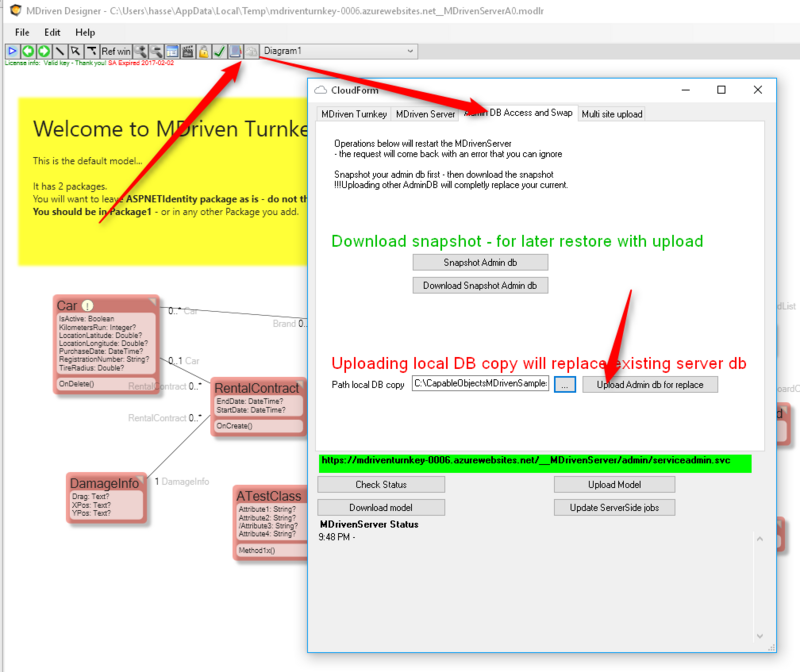
Task: Click the green checkmark validate icon
Action: click(219, 51)
